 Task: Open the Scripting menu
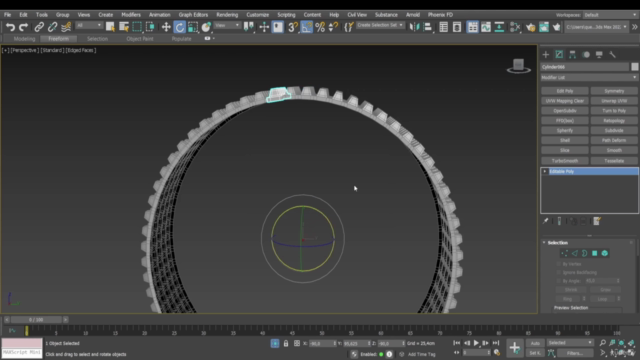click(x=286, y=15)
